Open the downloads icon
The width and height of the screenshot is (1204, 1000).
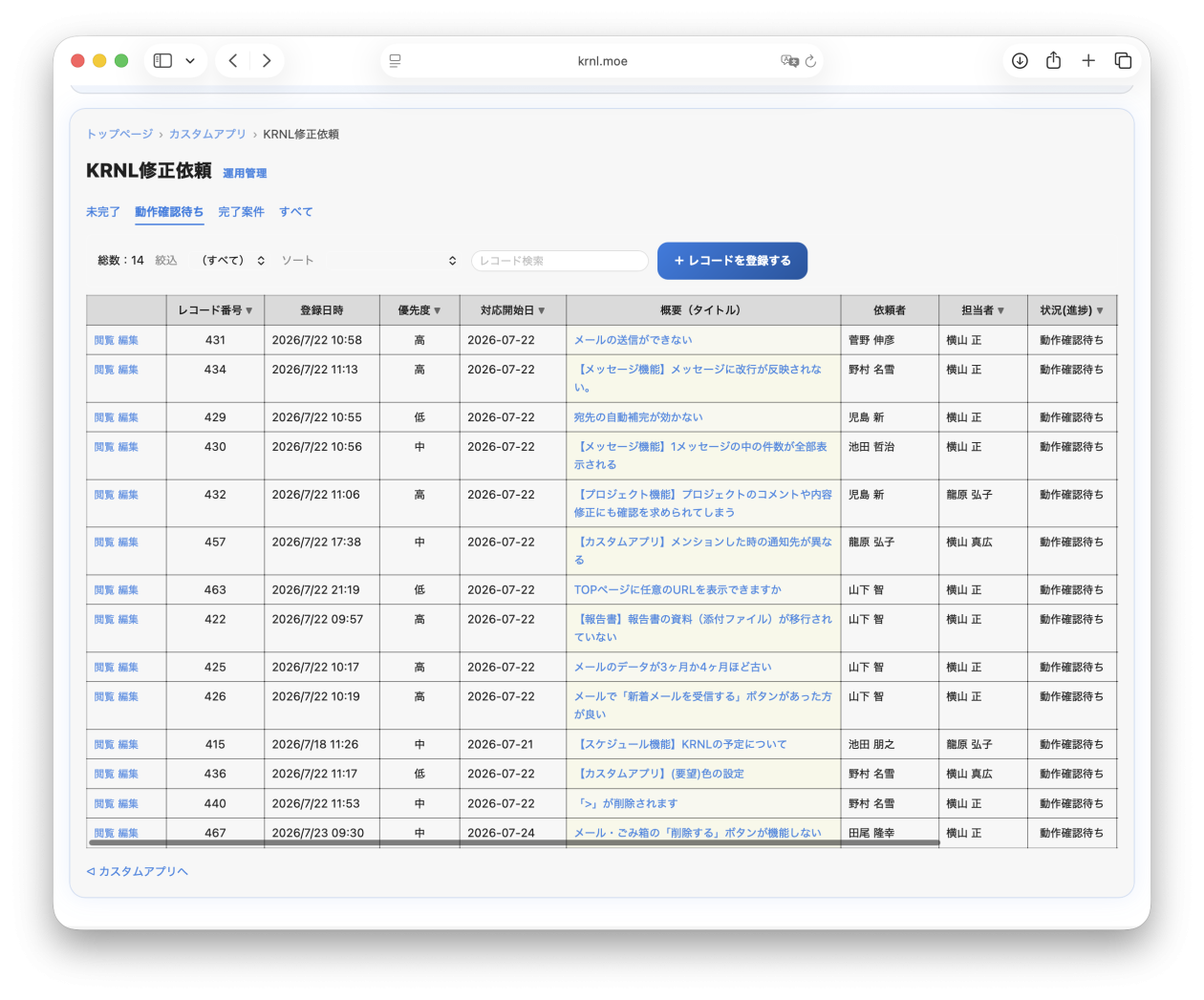pyautogui.click(x=1020, y=61)
